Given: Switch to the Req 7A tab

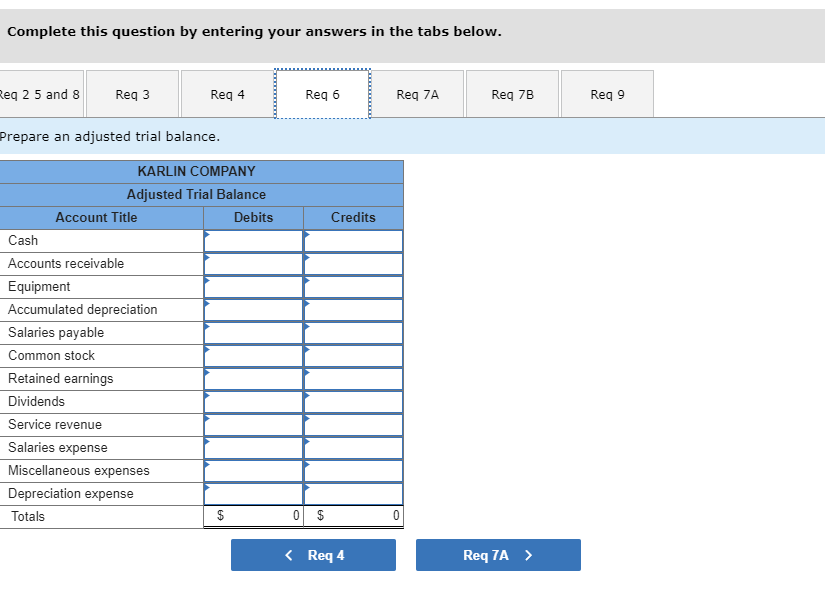Looking at the screenshot, I should tap(417, 93).
